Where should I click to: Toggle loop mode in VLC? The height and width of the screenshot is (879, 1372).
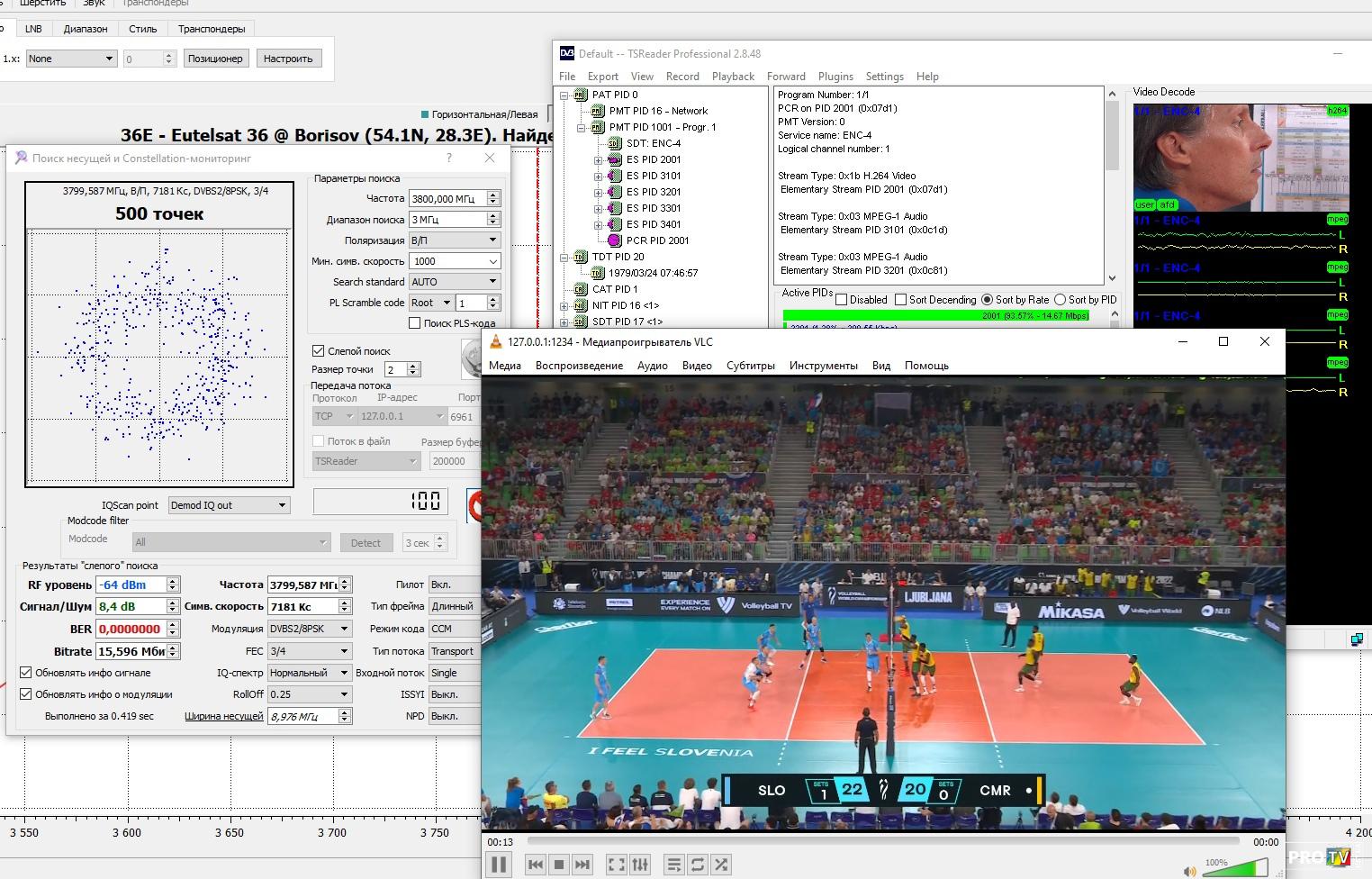698,865
